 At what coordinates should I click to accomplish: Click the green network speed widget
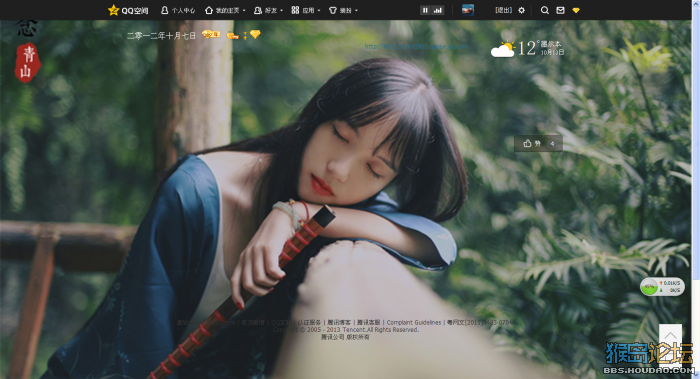[662, 287]
